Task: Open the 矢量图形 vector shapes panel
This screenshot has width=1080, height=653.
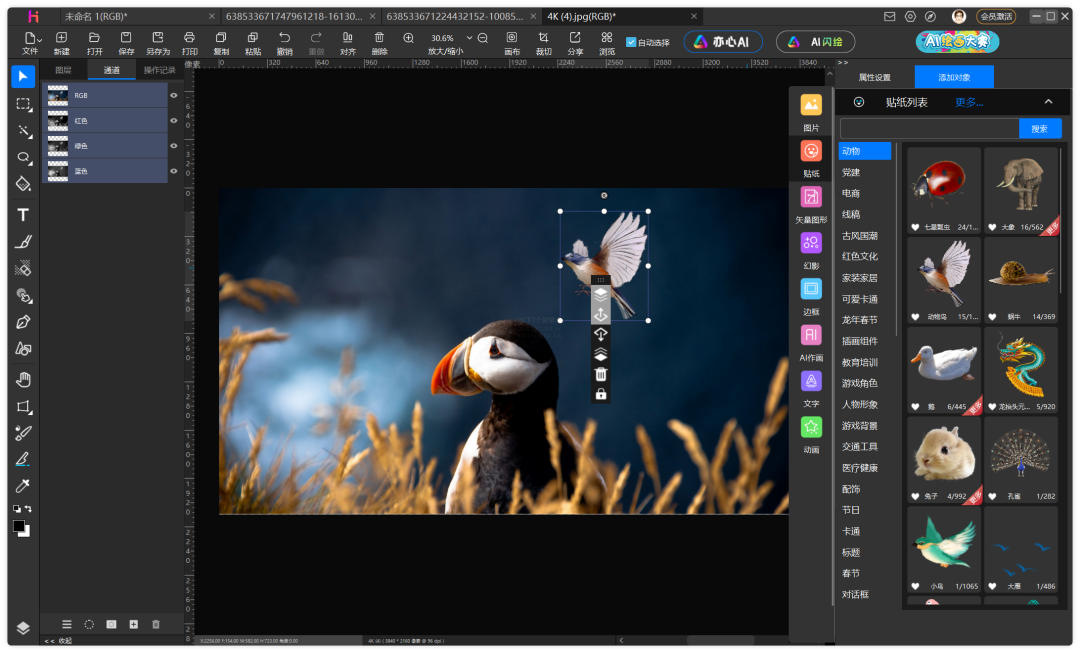Action: click(x=811, y=197)
